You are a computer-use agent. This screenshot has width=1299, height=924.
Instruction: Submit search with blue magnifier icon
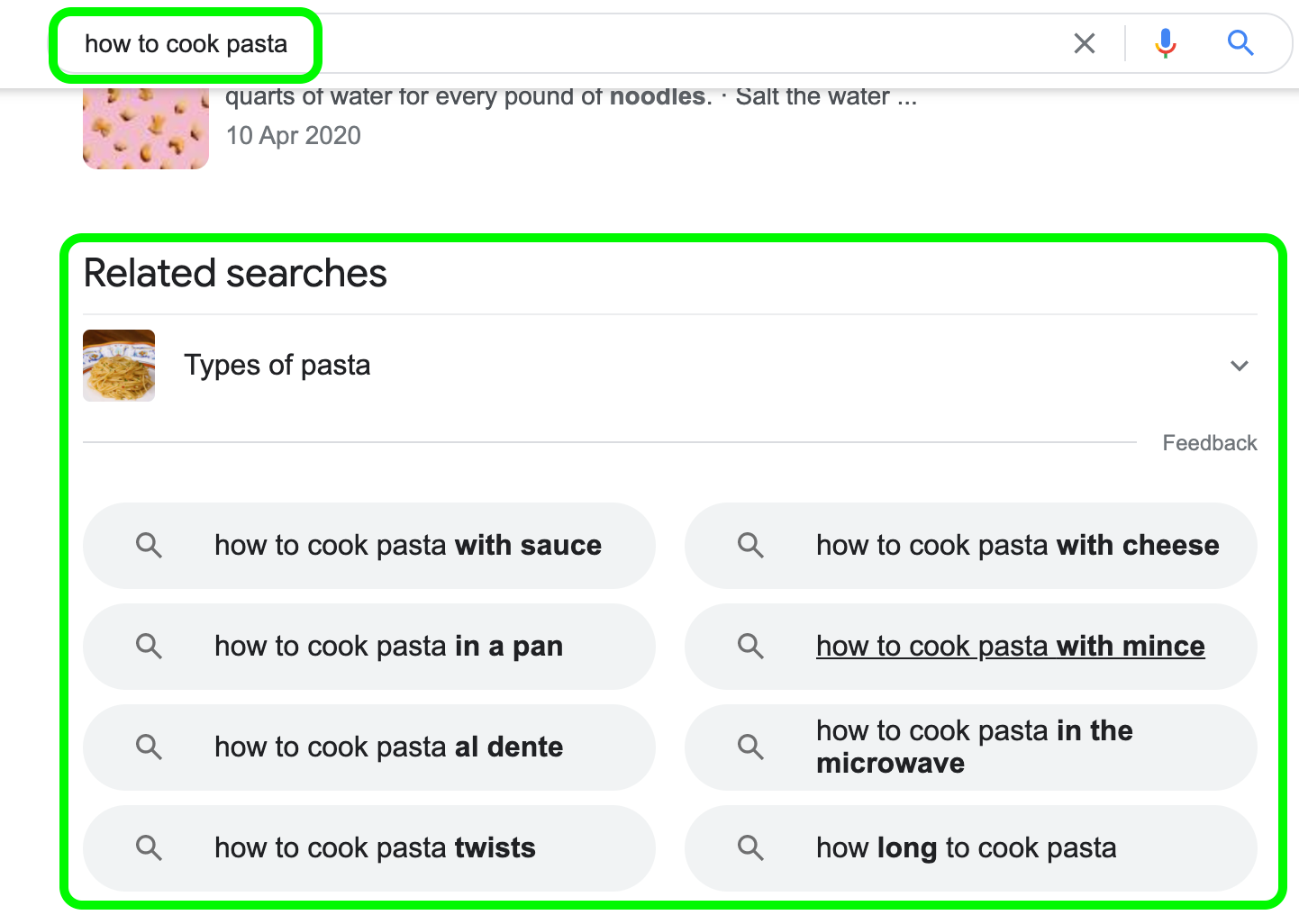click(1240, 42)
